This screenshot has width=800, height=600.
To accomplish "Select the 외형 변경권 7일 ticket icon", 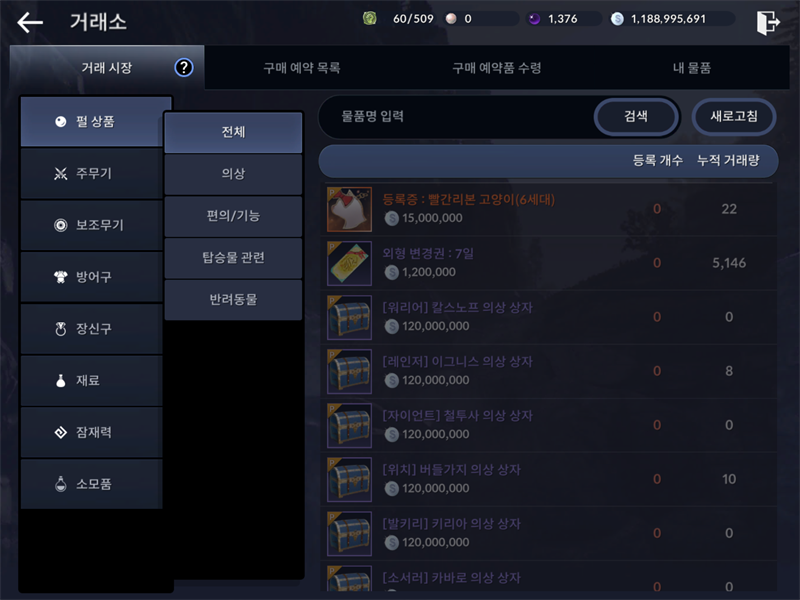I will click(349, 263).
